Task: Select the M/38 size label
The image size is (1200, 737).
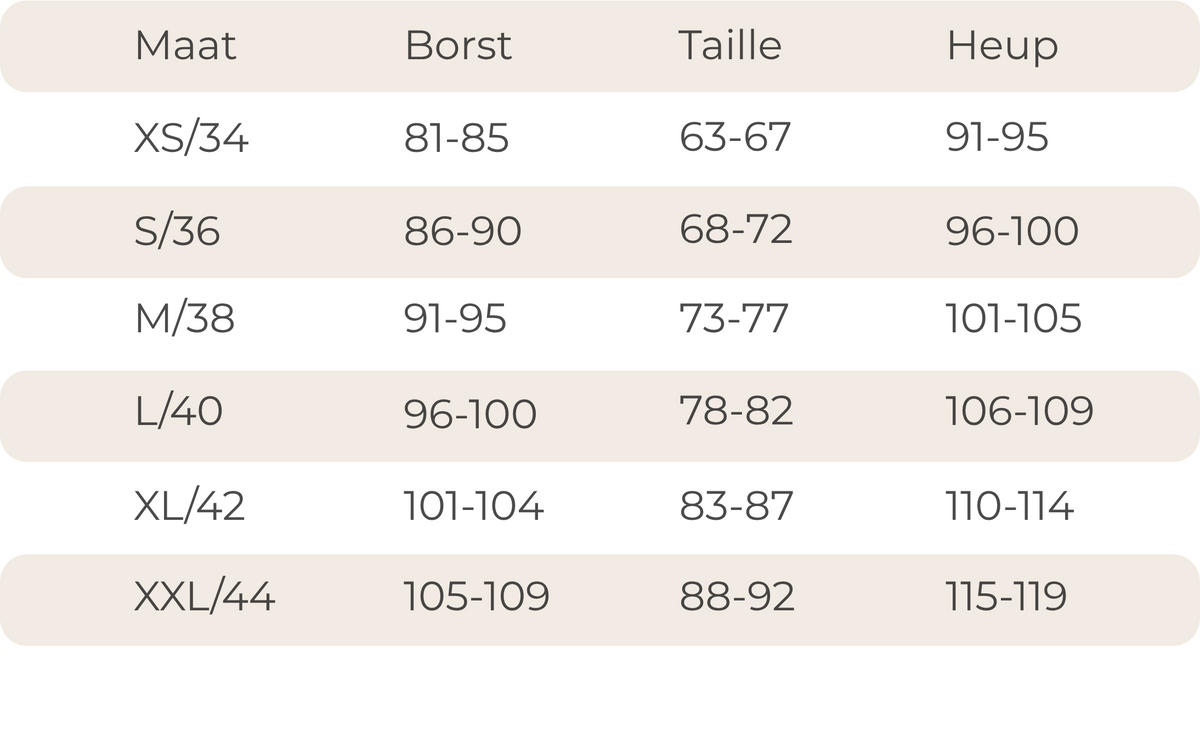Action: click(x=185, y=319)
